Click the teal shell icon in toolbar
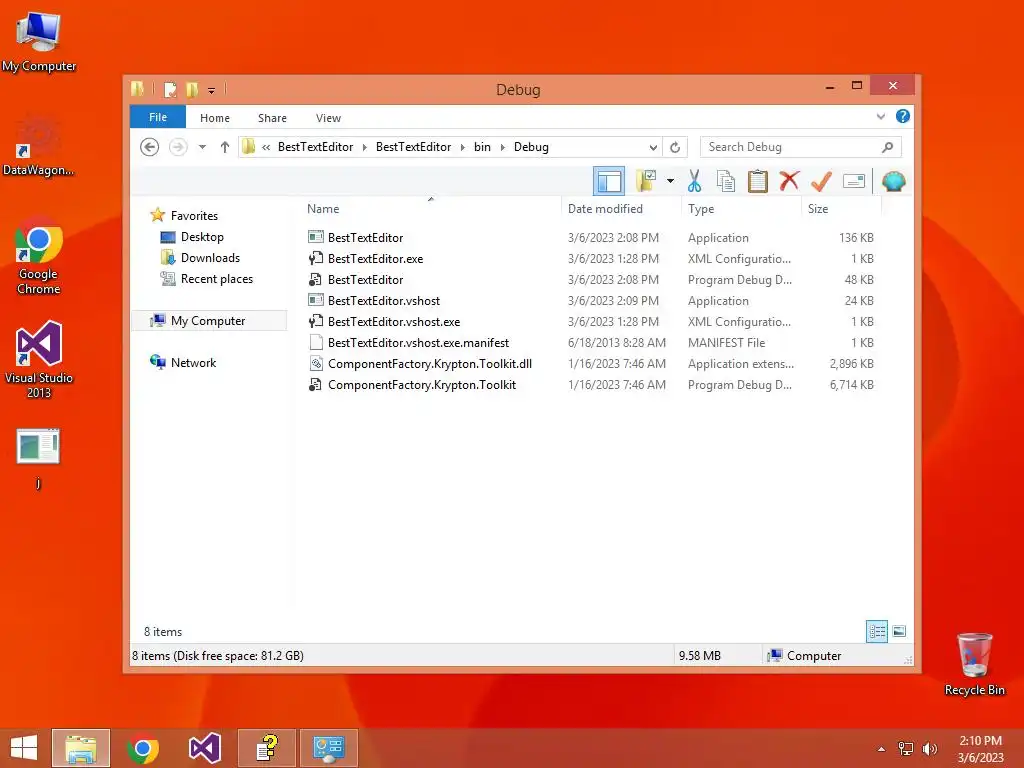1024x768 pixels. pyautogui.click(x=893, y=181)
